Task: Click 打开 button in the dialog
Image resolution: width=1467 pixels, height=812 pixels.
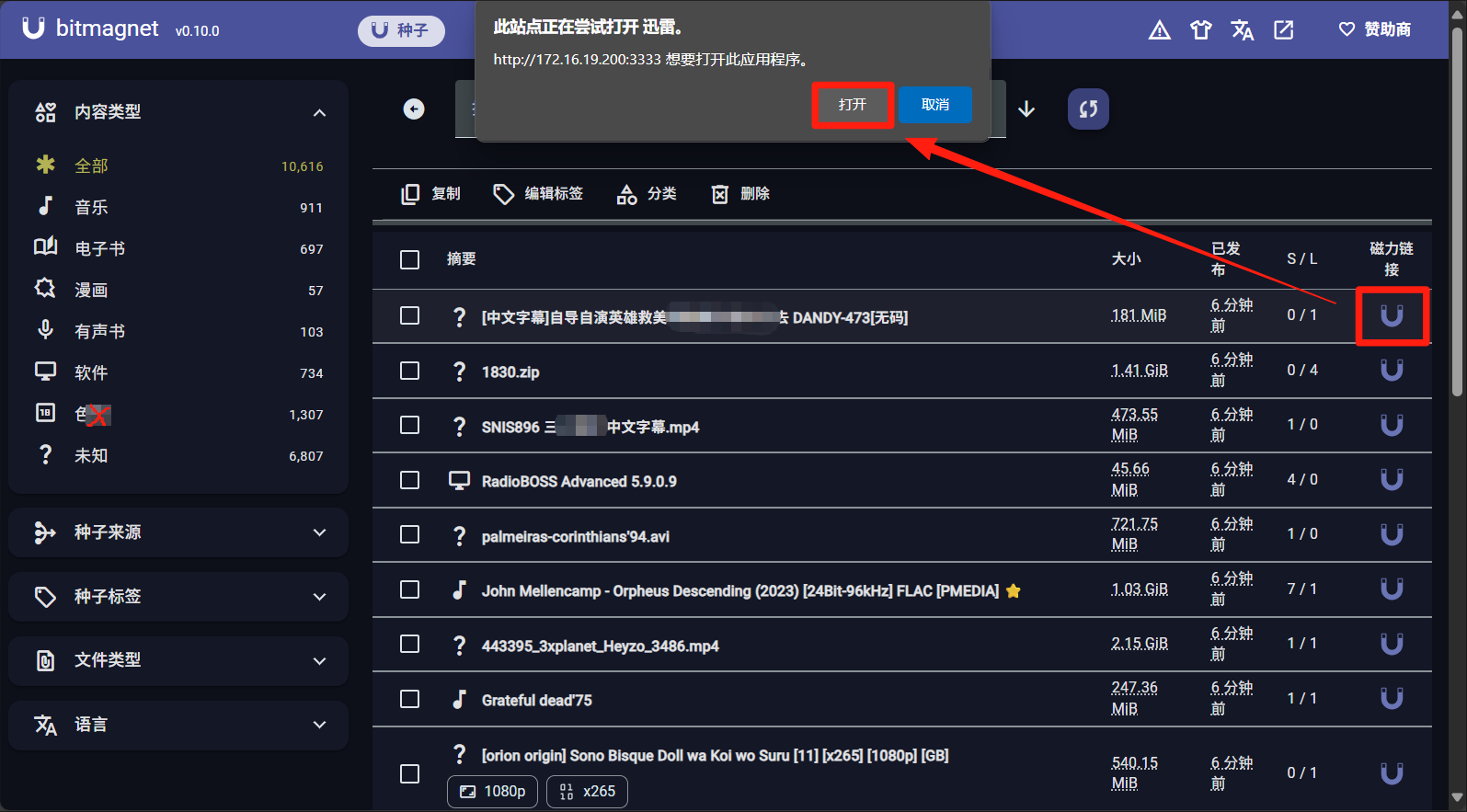Action: click(x=853, y=105)
